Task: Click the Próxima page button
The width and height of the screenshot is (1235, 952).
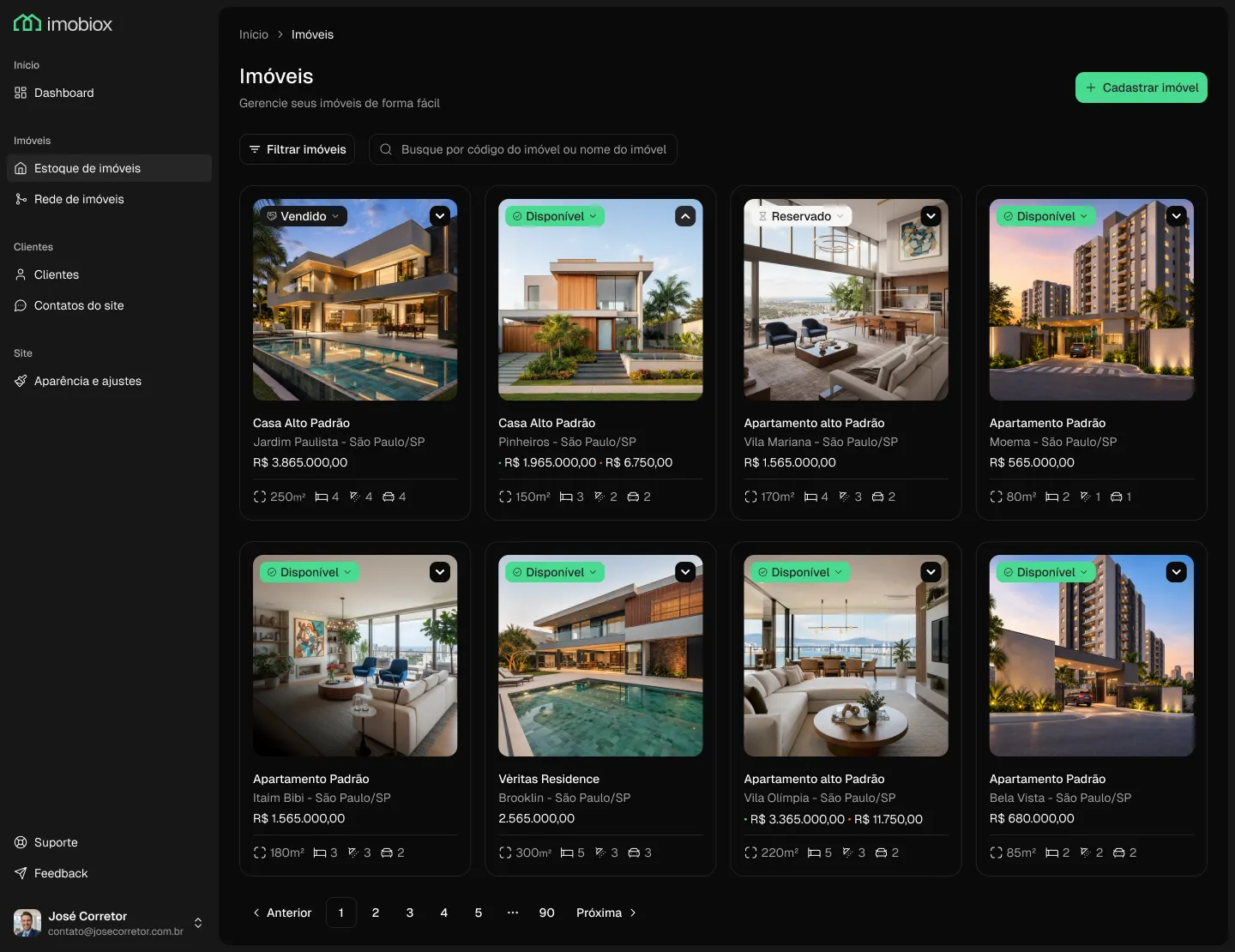Action: [606, 913]
